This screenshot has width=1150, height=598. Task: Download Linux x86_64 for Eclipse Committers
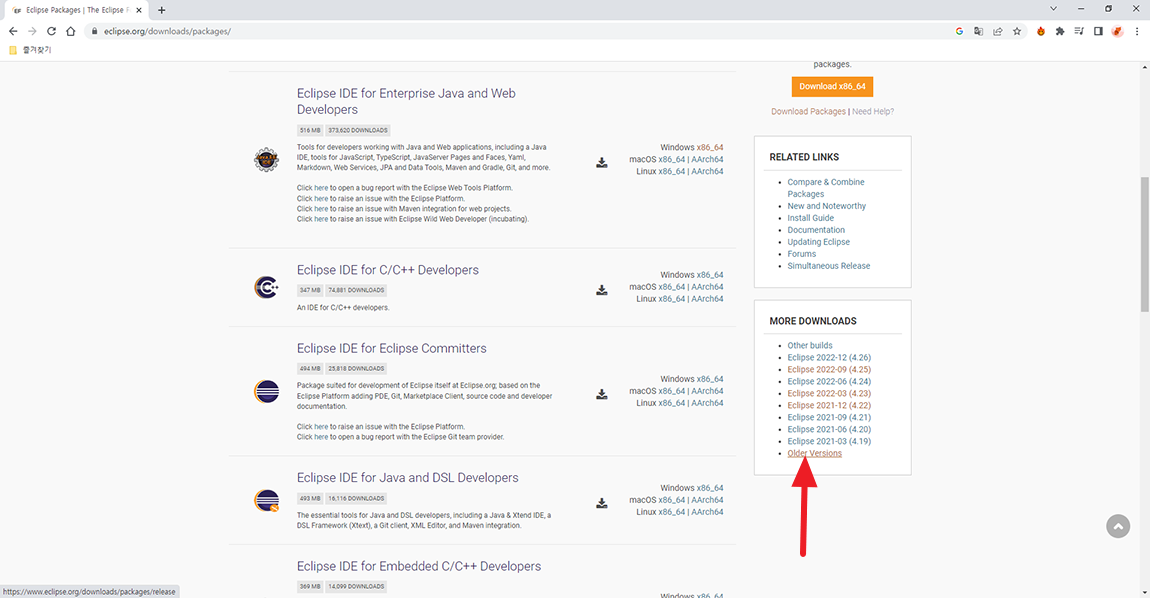(672, 403)
